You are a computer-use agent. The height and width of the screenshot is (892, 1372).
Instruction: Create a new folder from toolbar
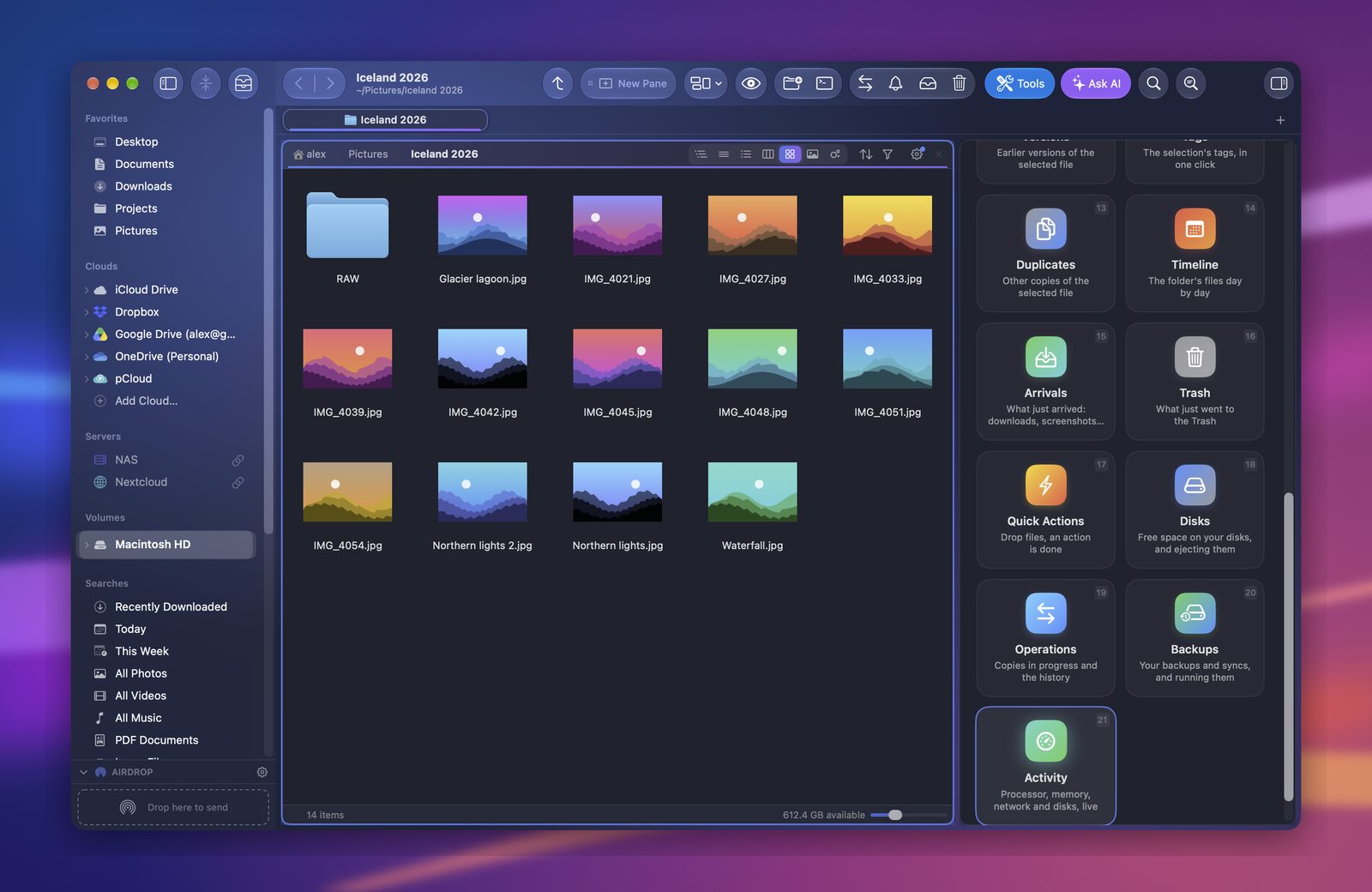[x=792, y=83]
